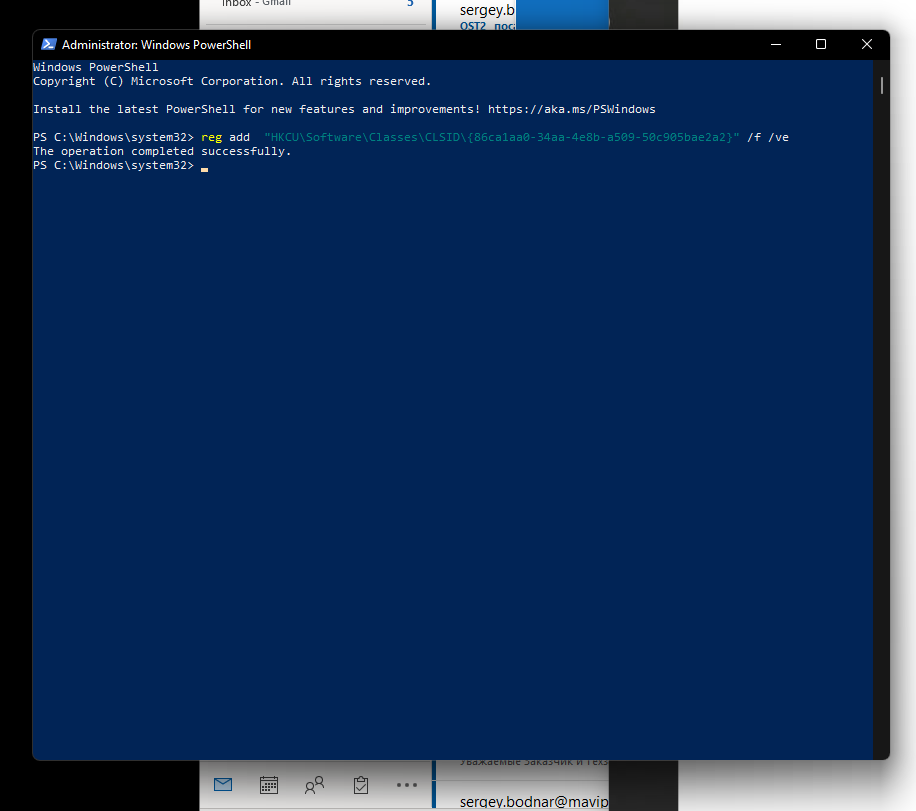
Task: Open the Outlook Tasks clipboard icon
Action: pos(361,784)
